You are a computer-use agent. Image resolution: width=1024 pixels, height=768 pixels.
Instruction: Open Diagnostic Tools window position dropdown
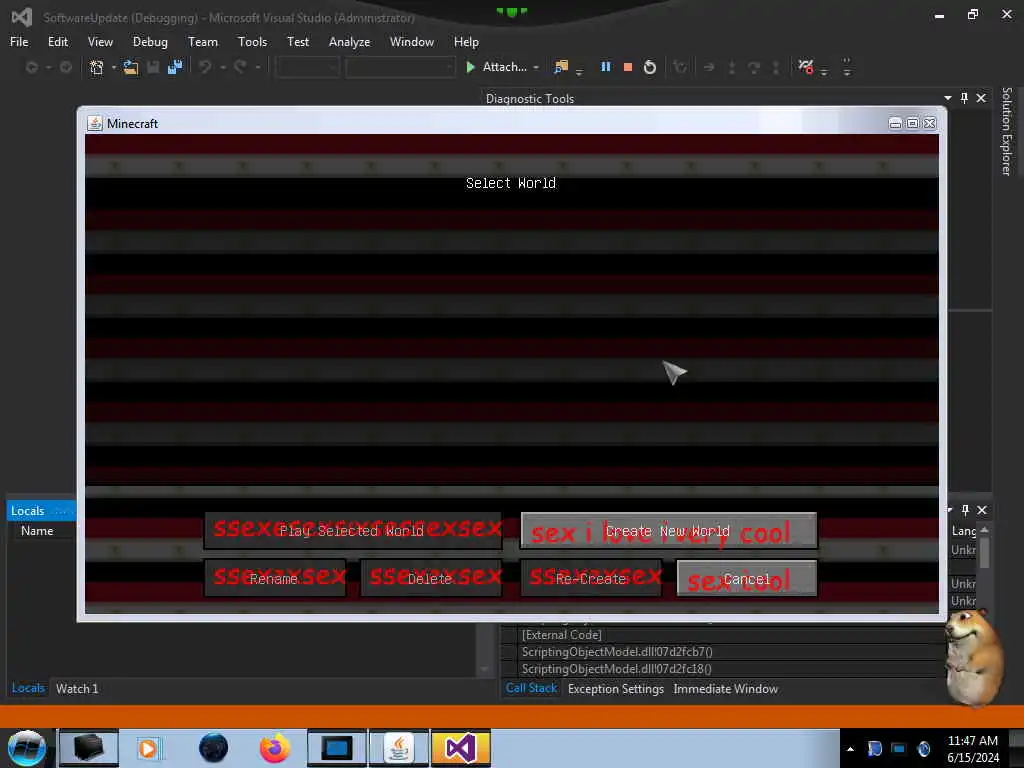point(948,98)
